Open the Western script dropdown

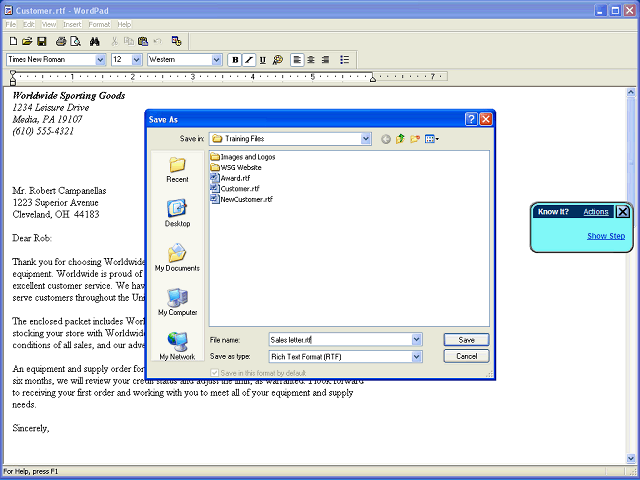point(216,60)
